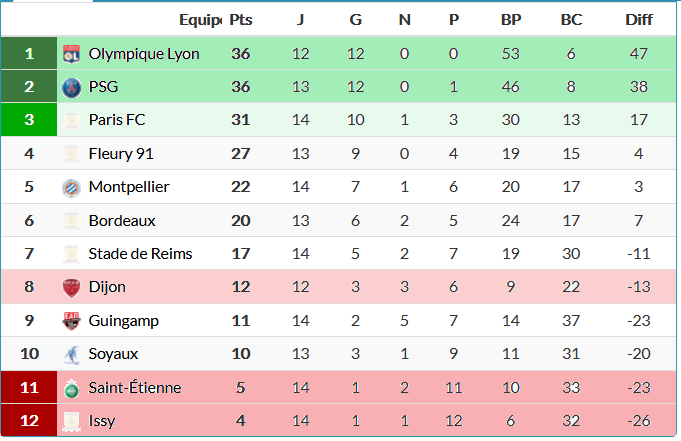Click the PSG club crest icon
681x441 pixels.
pos(71,87)
